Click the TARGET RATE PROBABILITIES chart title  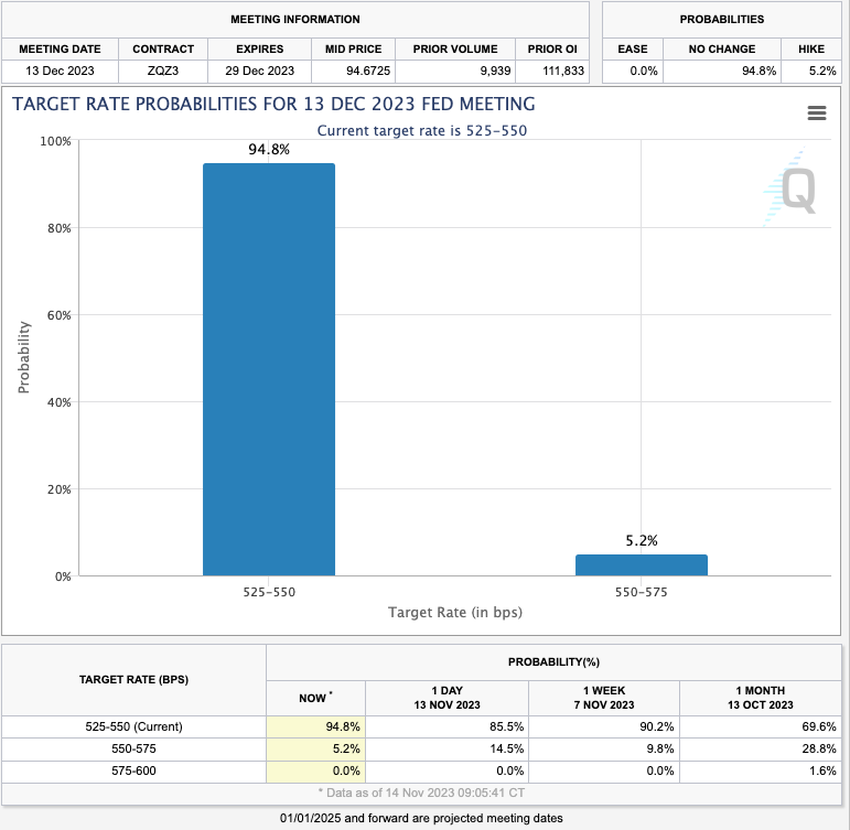click(x=271, y=104)
